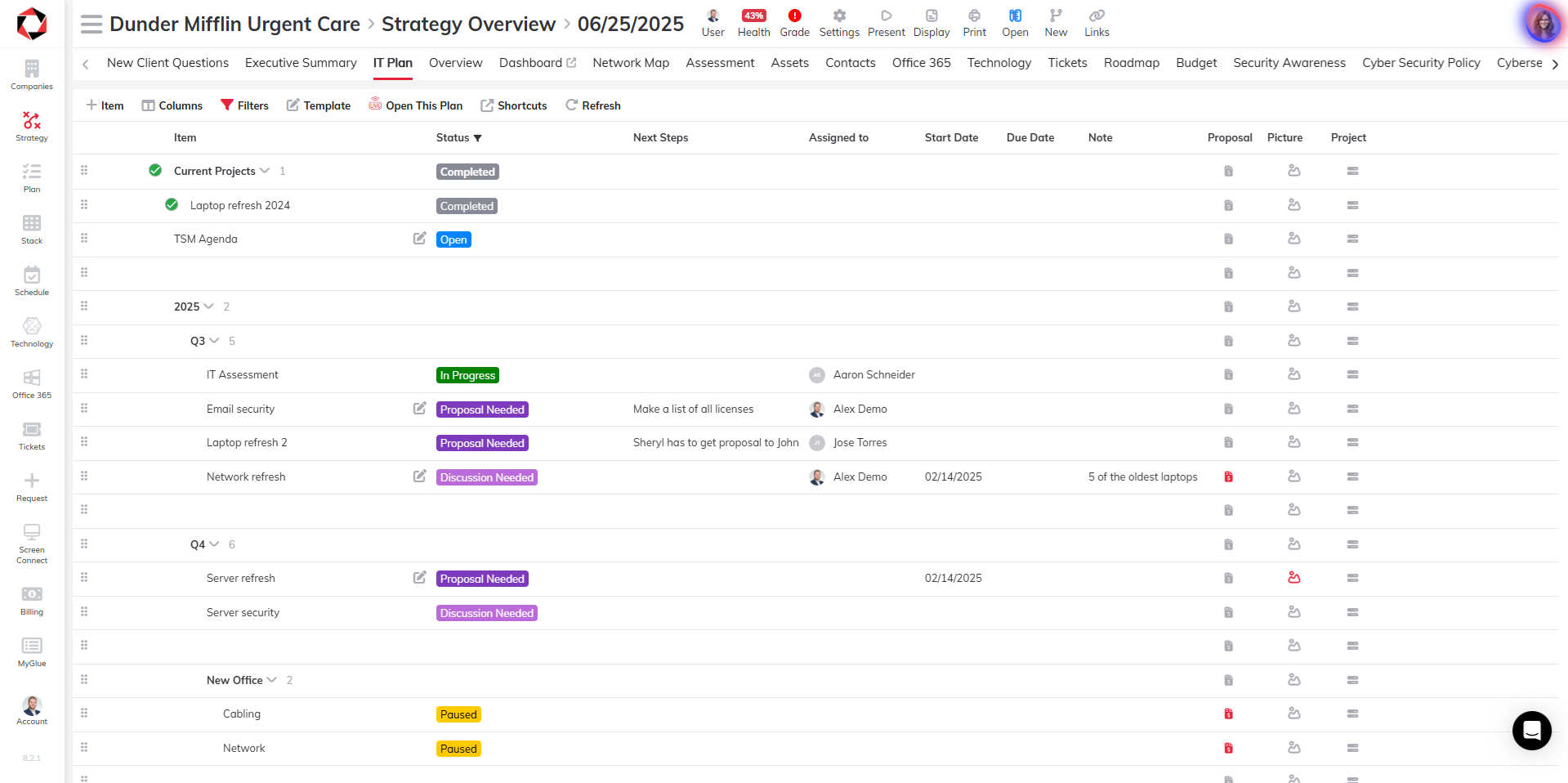Open the Columns chooser
This screenshot has width=1568, height=783.
pos(172,105)
